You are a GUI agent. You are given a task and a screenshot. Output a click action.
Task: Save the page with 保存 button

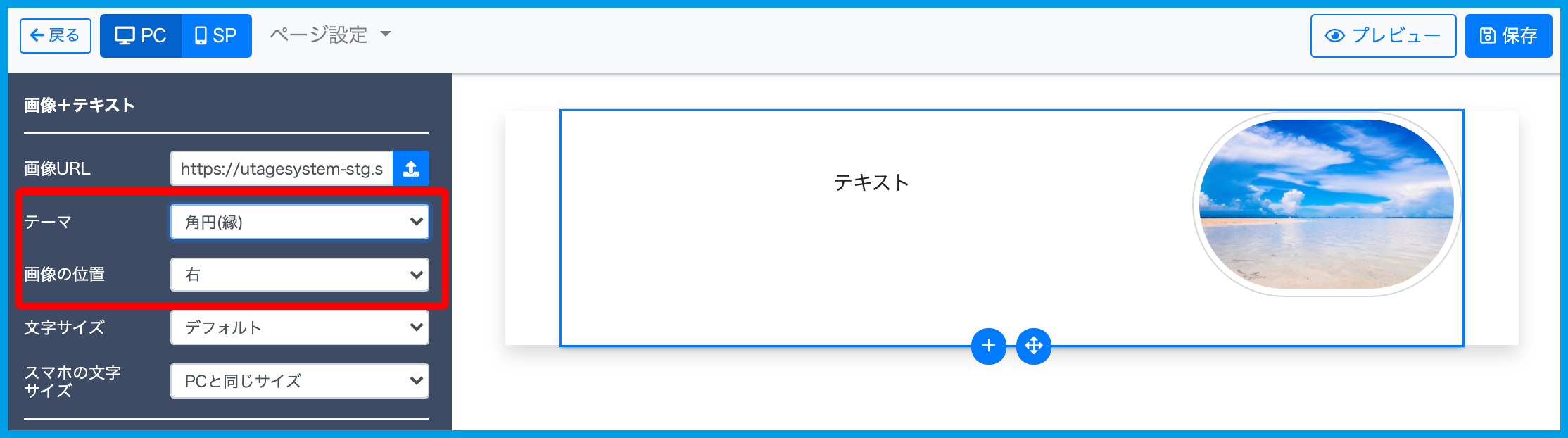[x=1508, y=36]
